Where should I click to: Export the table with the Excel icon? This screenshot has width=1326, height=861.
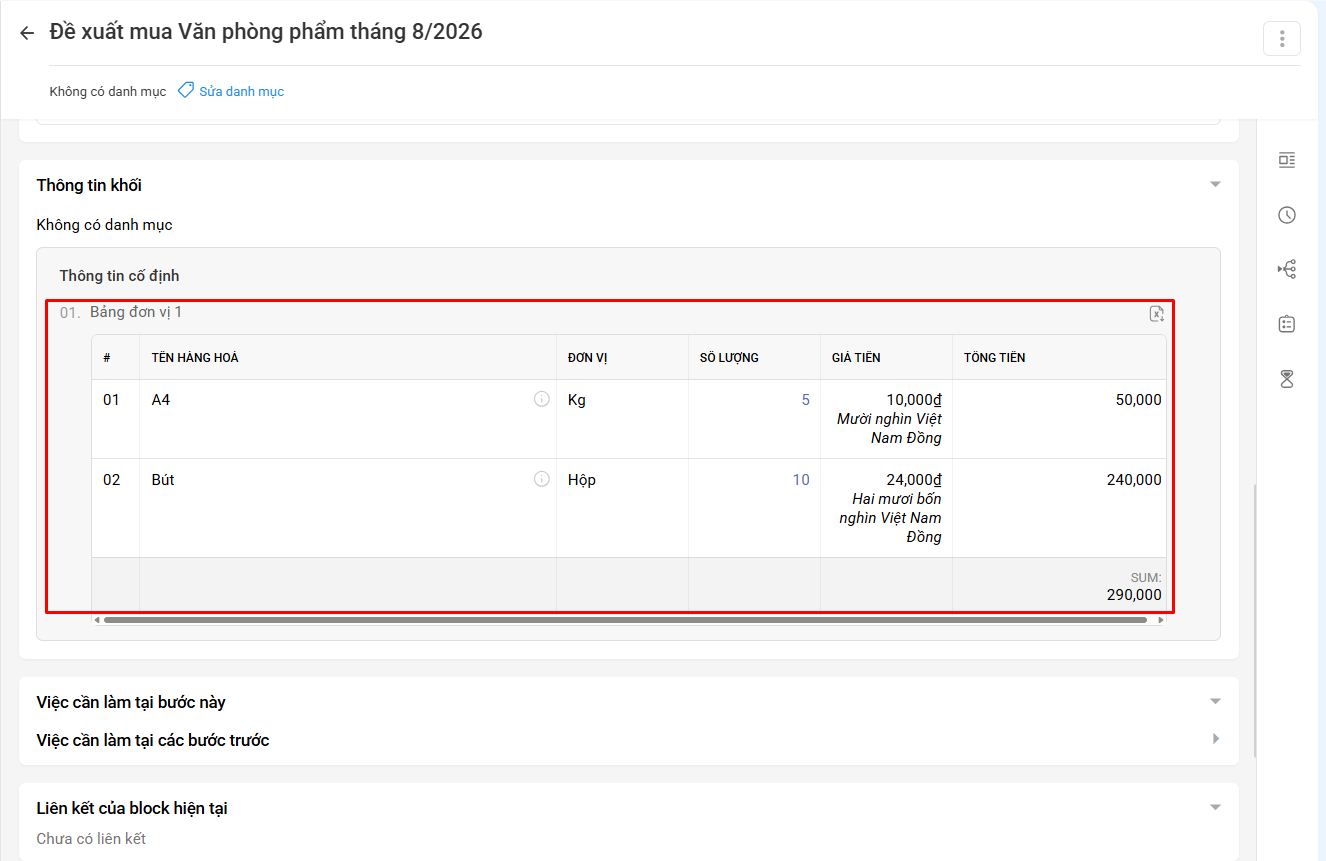tap(1156, 313)
